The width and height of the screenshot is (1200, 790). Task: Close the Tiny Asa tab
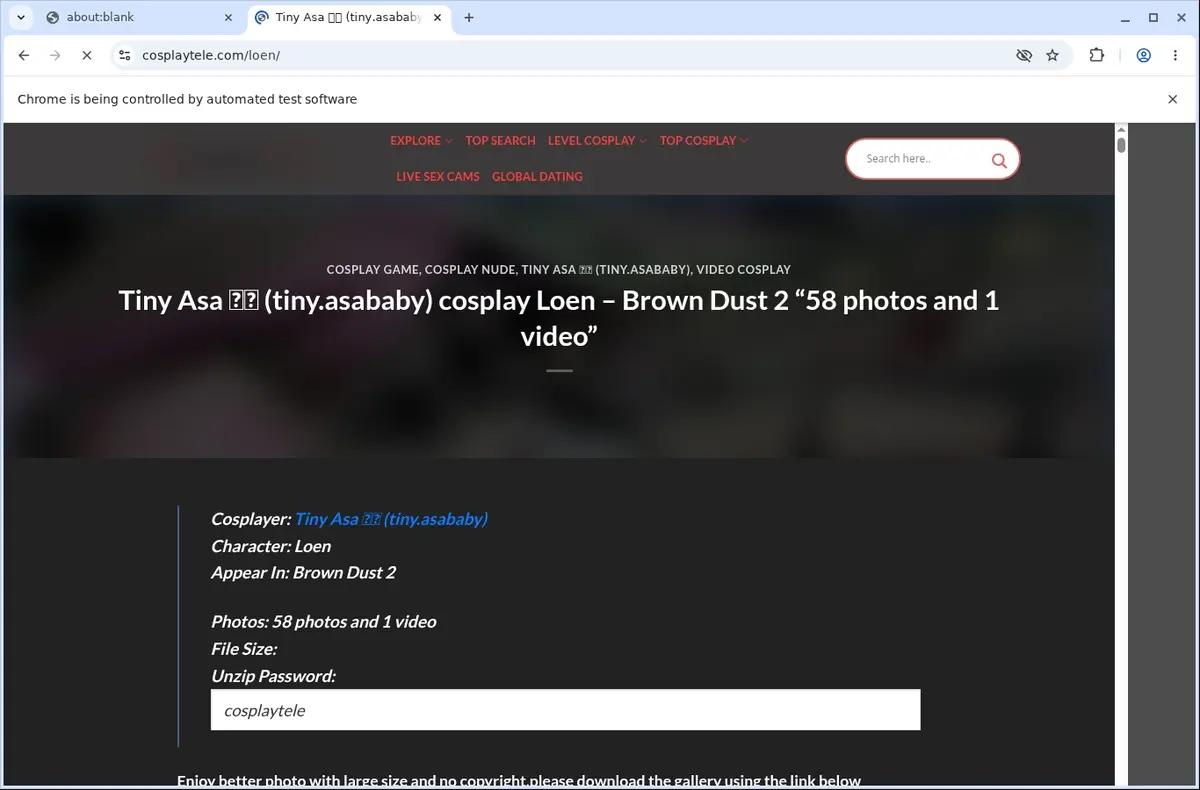[437, 17]
